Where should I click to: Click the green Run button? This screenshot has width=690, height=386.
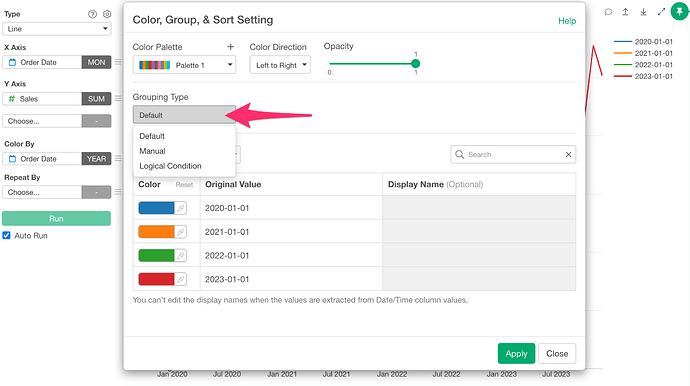(x=56, y=218)
